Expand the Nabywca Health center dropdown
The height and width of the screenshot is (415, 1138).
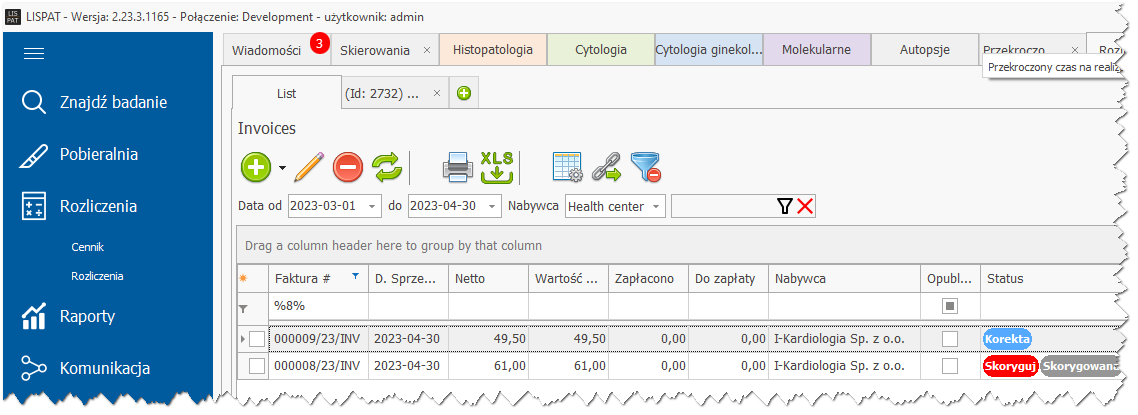(x=656, y=206)
